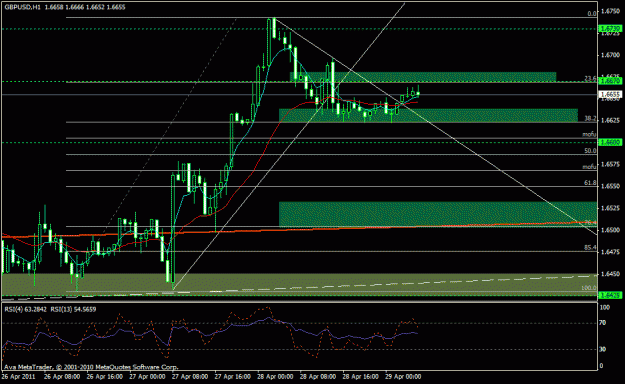The width and height of the screenshot is (625, 384).
Task: Click the 28 Apr 08:00 time label
Action: click(318, 376)
